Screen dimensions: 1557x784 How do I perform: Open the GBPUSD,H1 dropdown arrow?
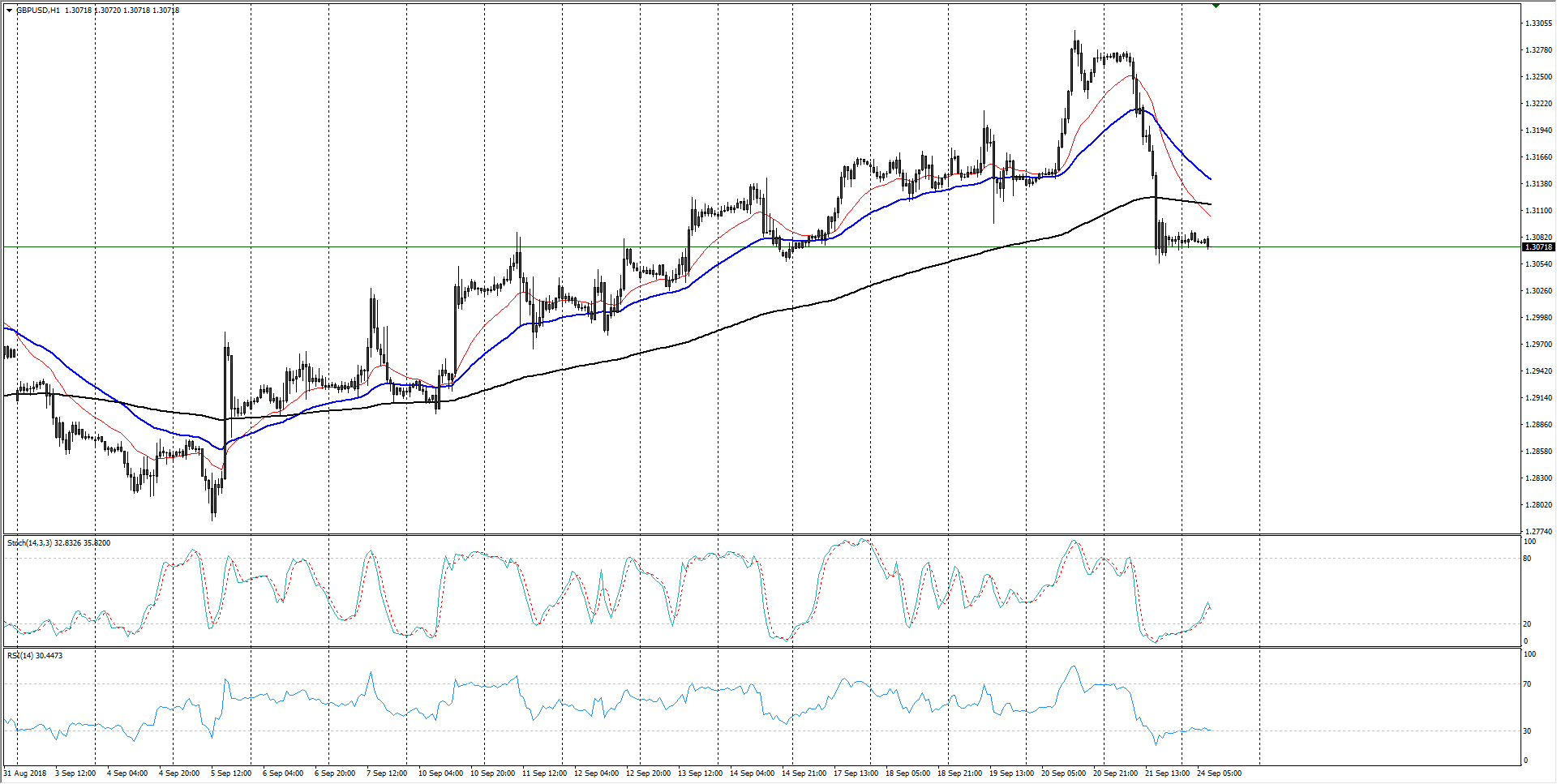[x=10, y=11]
